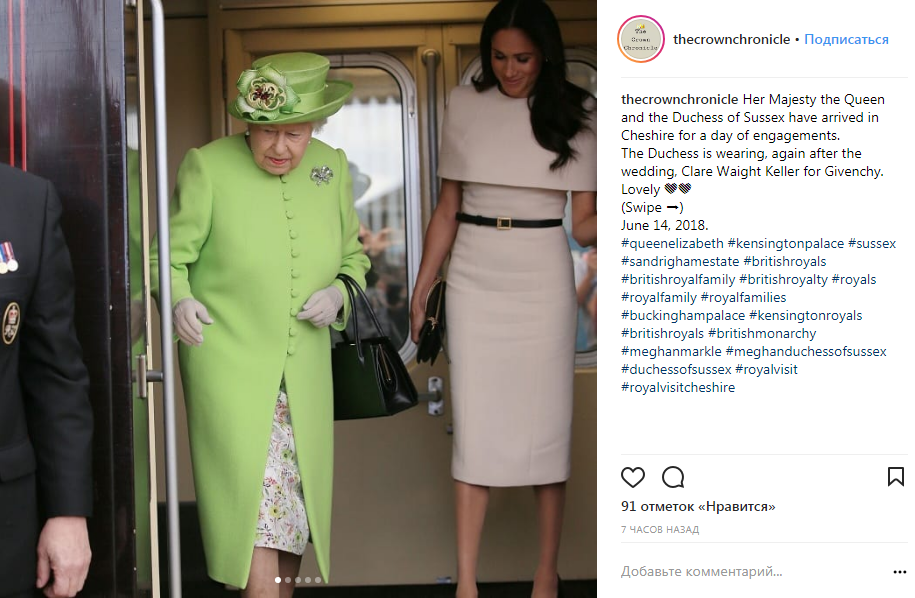Like the post with the heart icon
This screenshot has height=598, width=915.
(x=633, y=477)
